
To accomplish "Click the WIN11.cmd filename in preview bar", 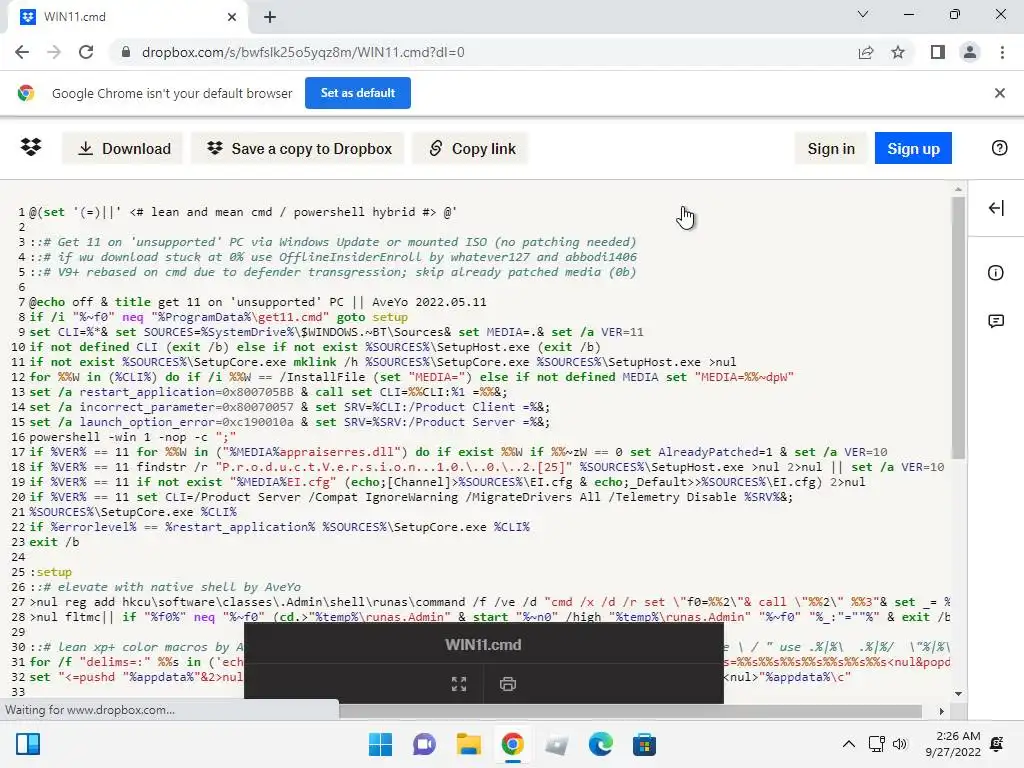I will pos(483,645).
